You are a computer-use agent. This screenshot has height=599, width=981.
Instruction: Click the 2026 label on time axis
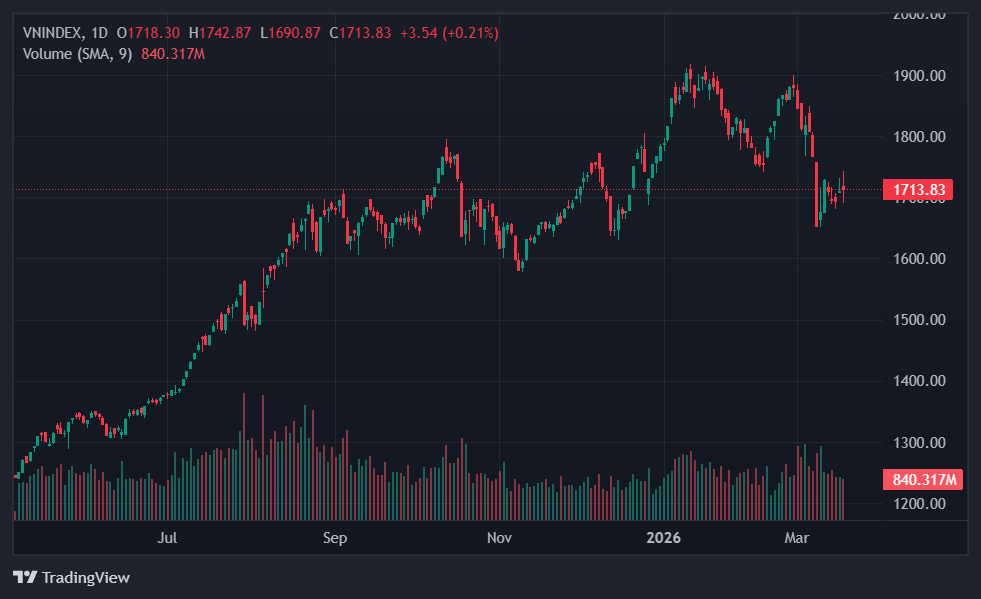663,539
